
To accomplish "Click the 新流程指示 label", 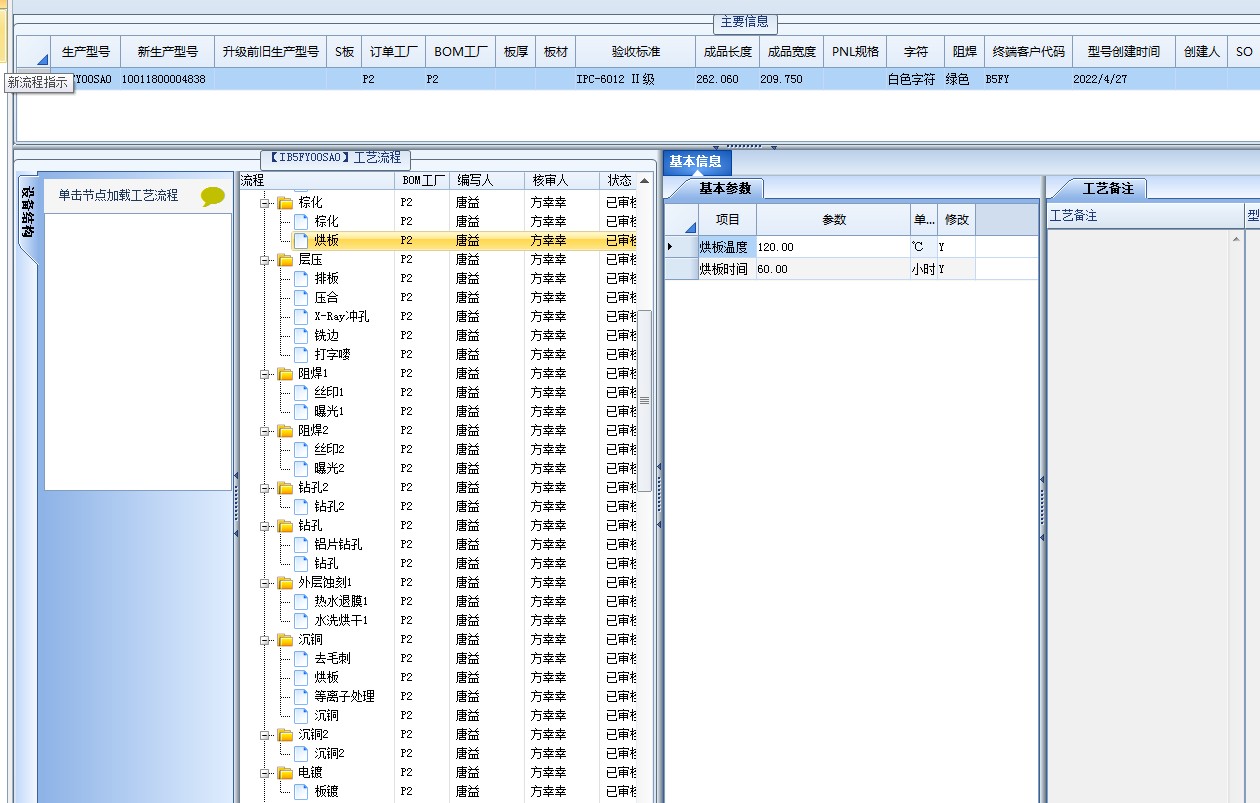I will 38,84.
